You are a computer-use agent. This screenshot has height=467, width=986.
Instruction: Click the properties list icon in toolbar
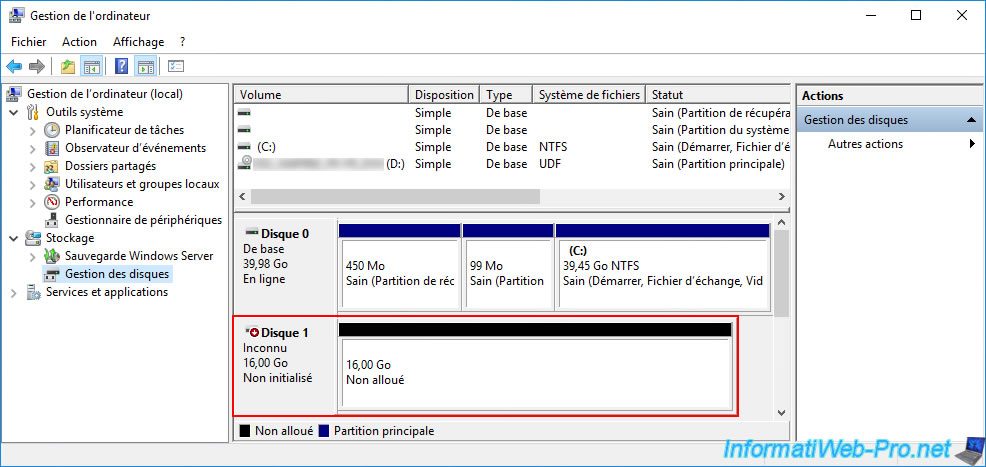click(176, 66)
